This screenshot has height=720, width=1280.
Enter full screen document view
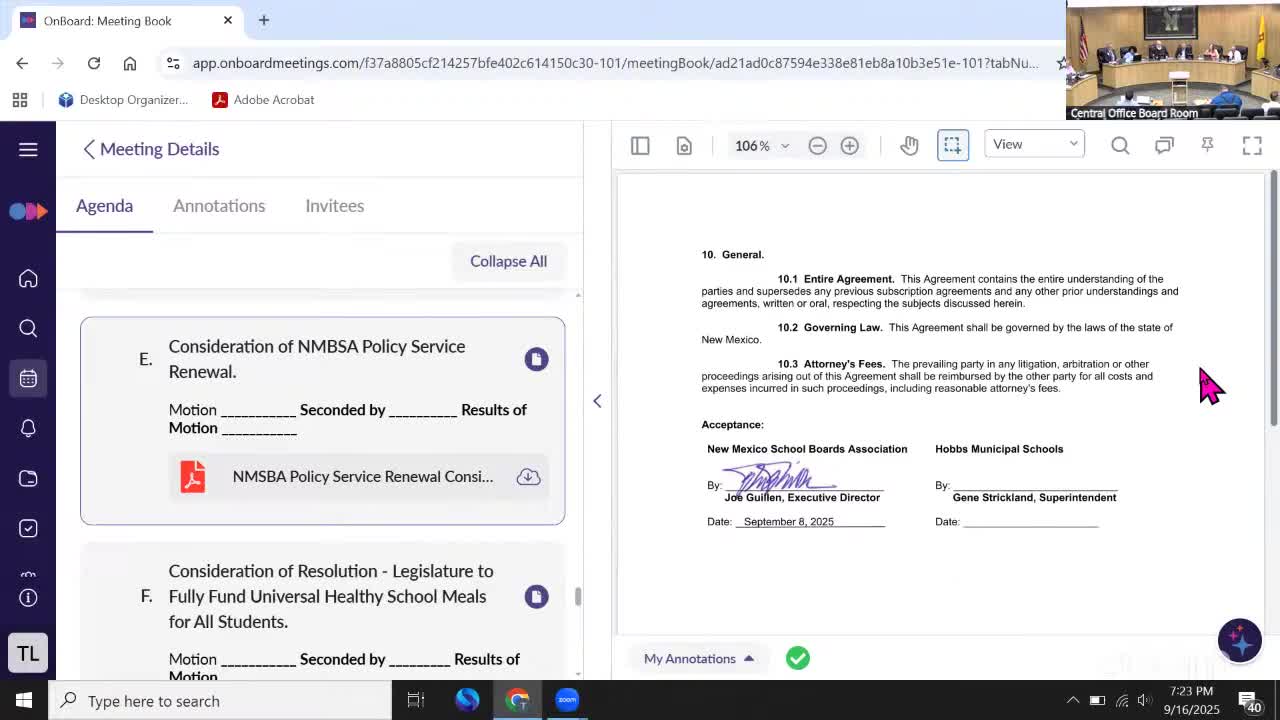pyautogui.click(x=1252, y=145)
